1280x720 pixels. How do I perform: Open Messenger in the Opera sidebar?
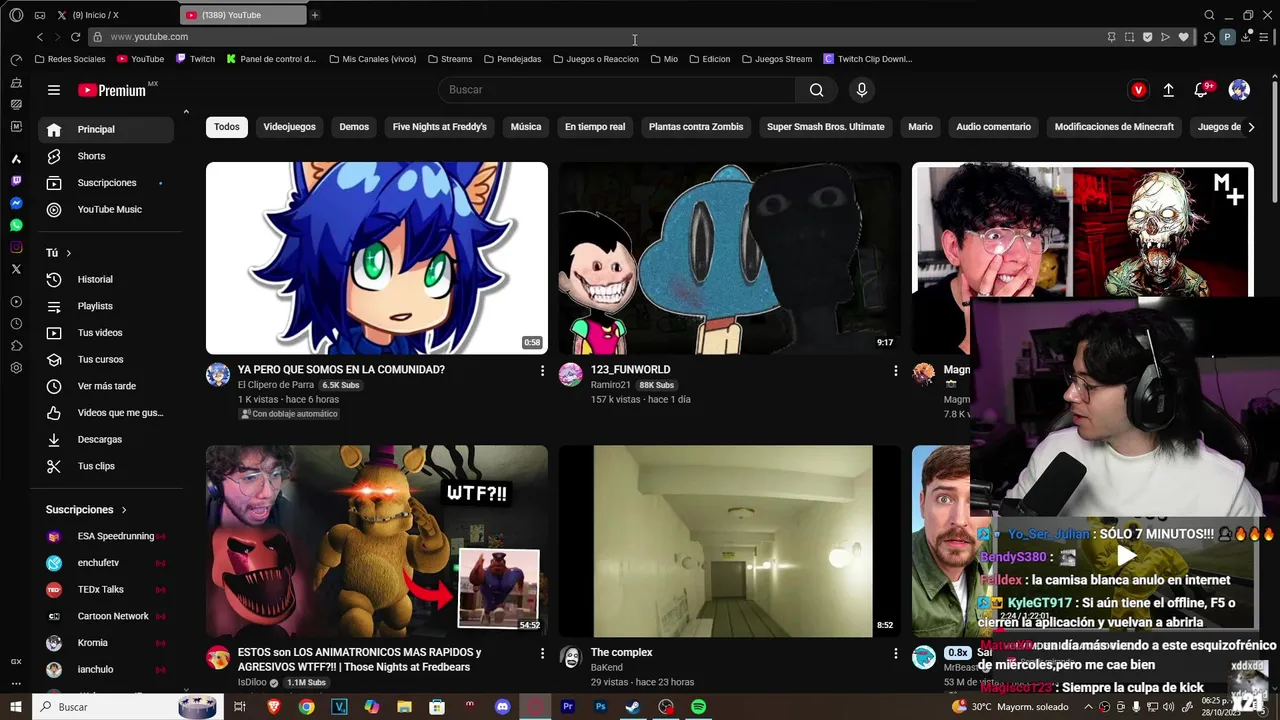16,203
